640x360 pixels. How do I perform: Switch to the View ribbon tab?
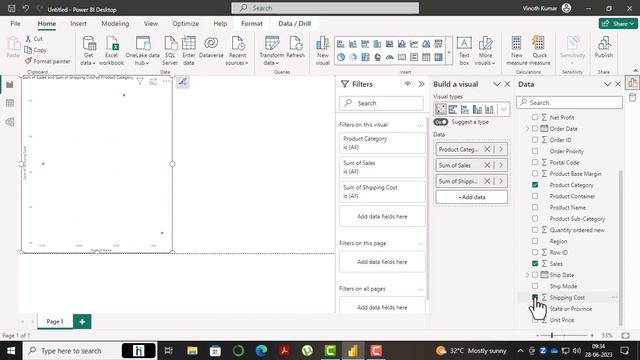tap(151, 24)
